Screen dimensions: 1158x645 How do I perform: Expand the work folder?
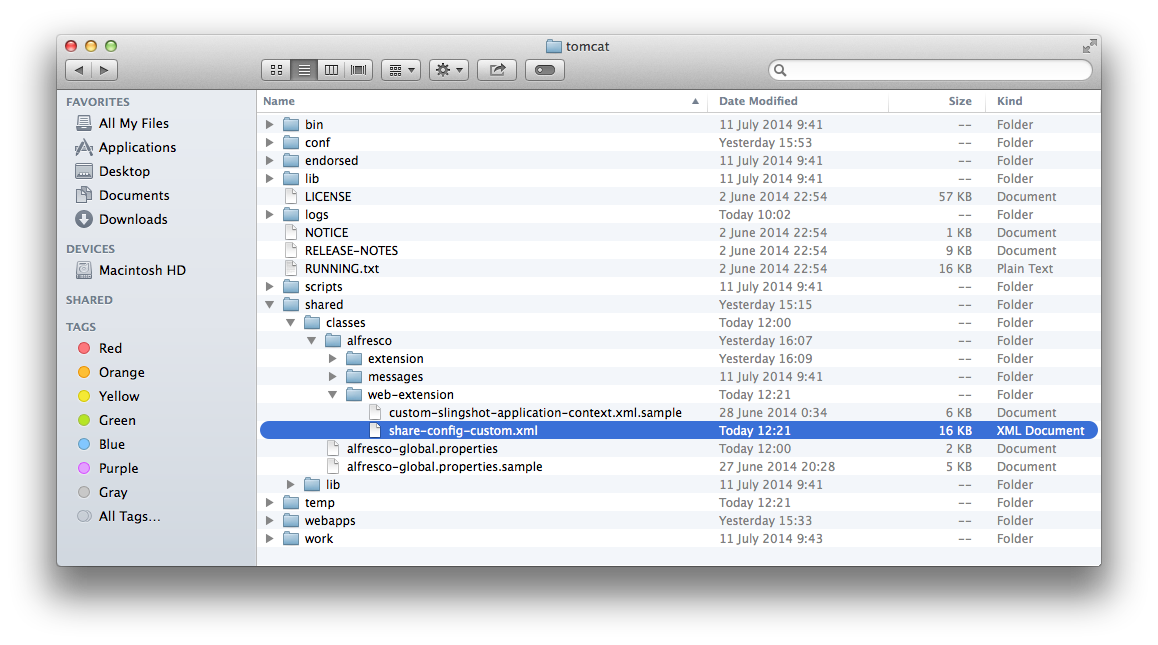(270, 539)
